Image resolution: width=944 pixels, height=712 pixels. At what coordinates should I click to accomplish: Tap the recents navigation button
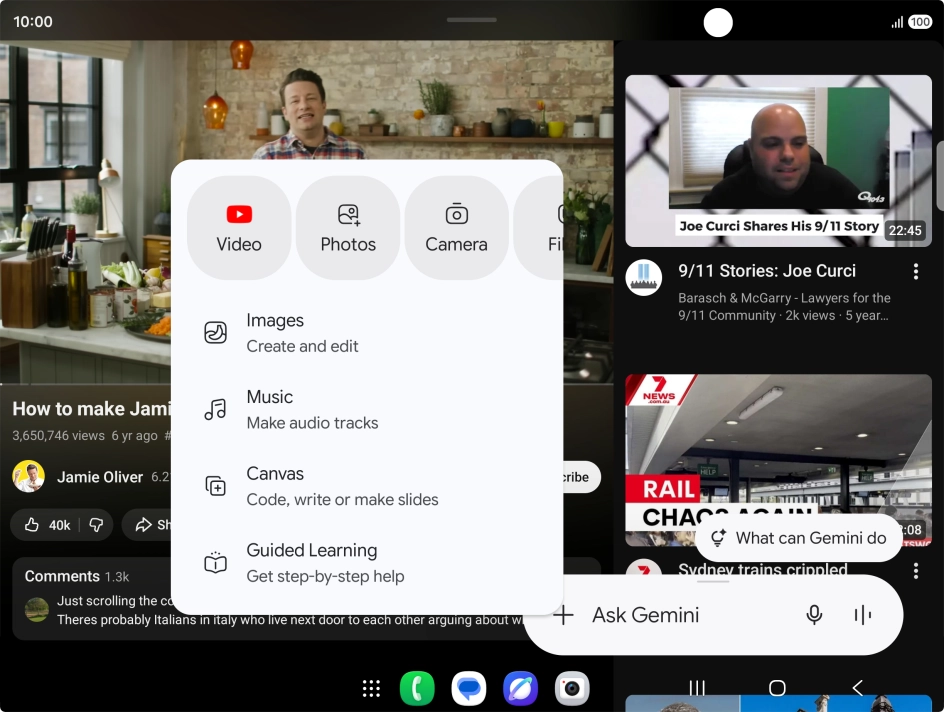697,687
